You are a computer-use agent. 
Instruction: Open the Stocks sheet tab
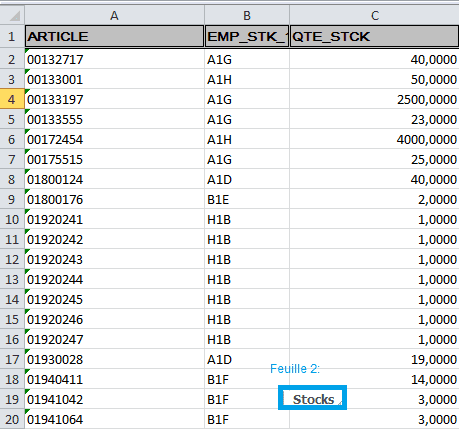[x=313, y=398]
